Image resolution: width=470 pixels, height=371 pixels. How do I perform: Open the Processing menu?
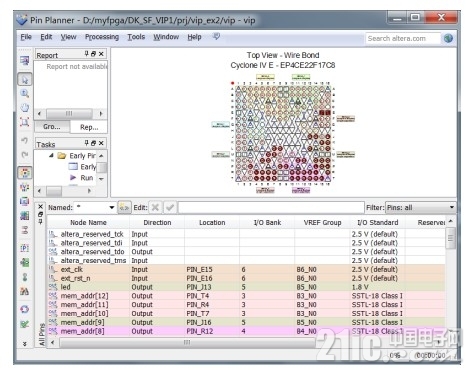point(102,37)
